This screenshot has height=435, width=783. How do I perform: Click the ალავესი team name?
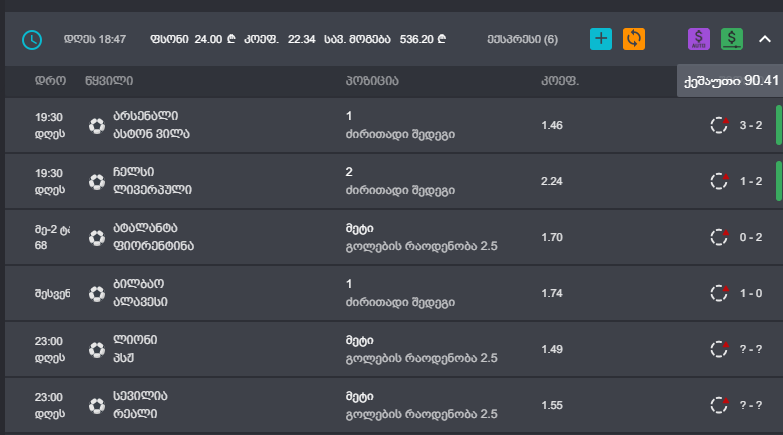pos(140,302)
